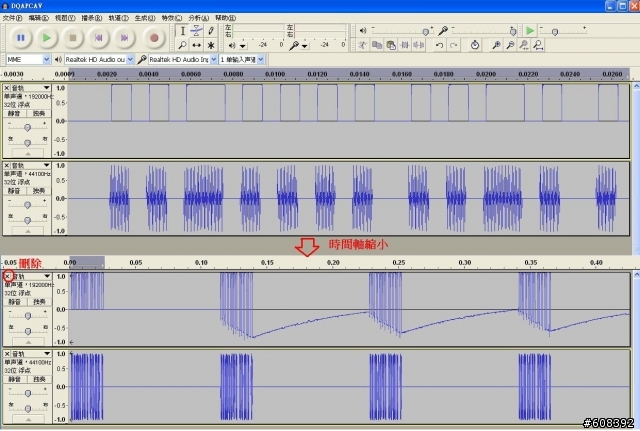Screen dimensions: 640x431
Task: Solo the decaying-waveform 192000Hz track
Action: pyautogui.click(x=39, y=302)
